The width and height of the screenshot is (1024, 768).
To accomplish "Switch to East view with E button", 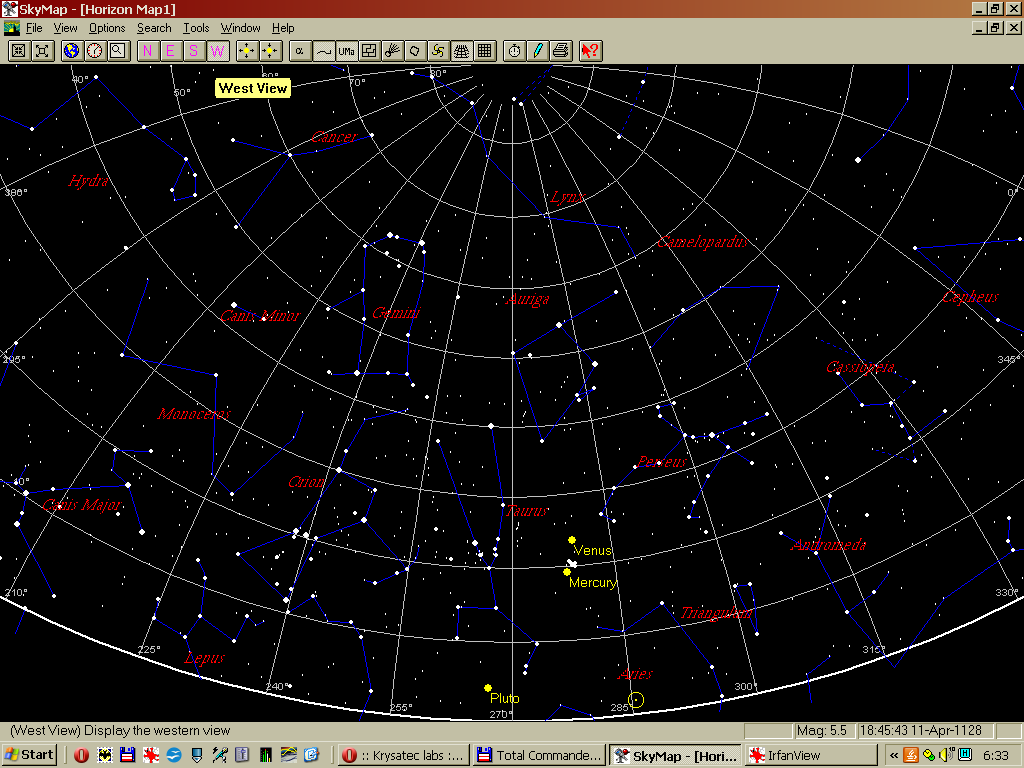I will pos(170,51).
